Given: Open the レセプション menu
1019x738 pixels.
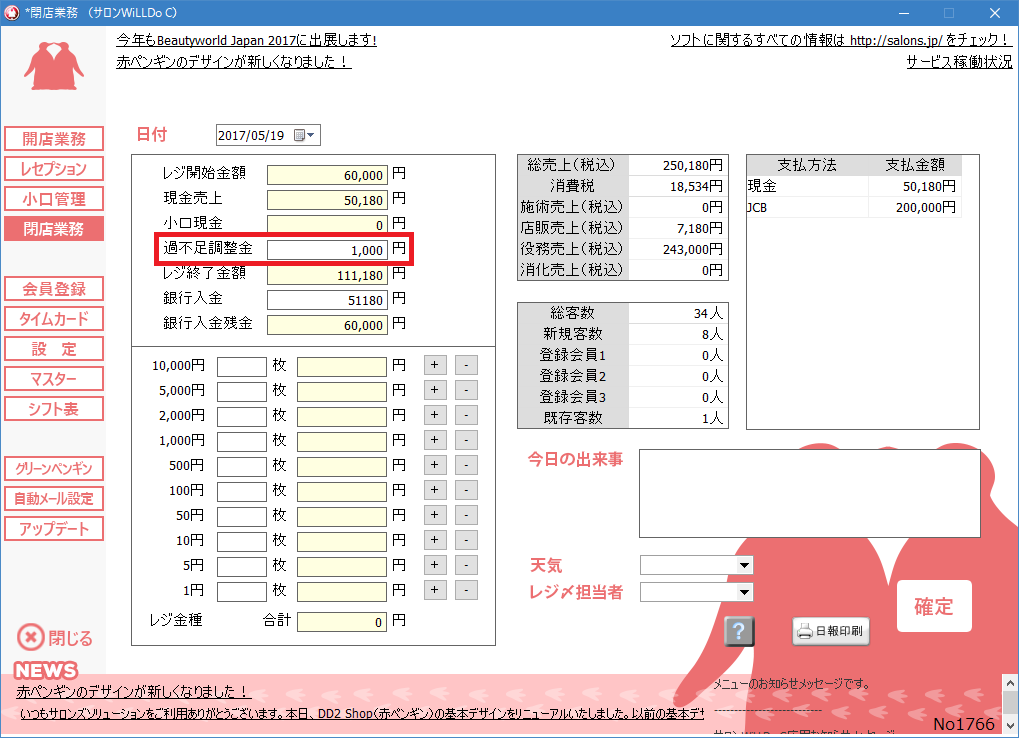Looking at the screenshot, I should point(54,169).
